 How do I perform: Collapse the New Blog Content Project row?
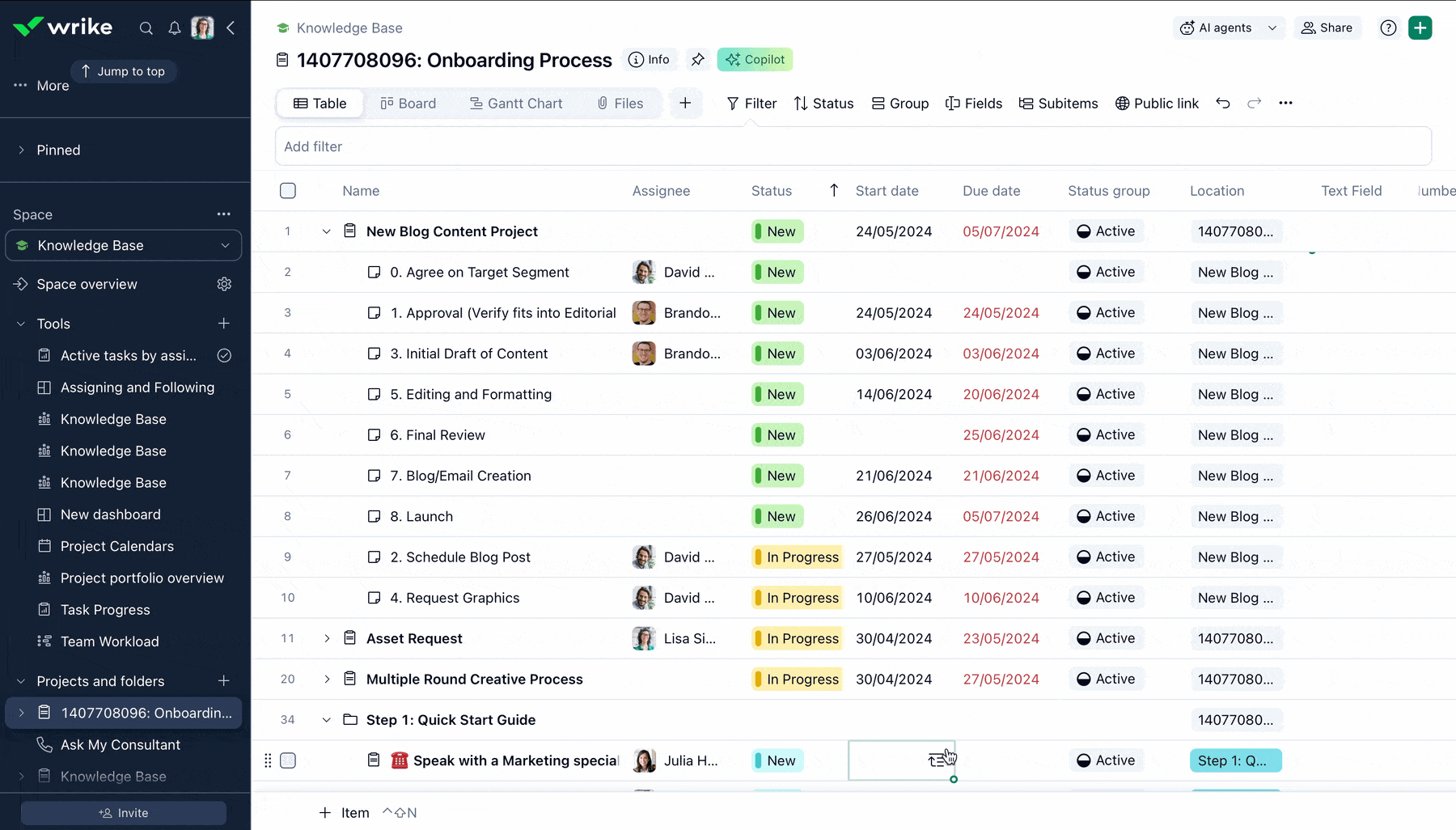(327, 231)
